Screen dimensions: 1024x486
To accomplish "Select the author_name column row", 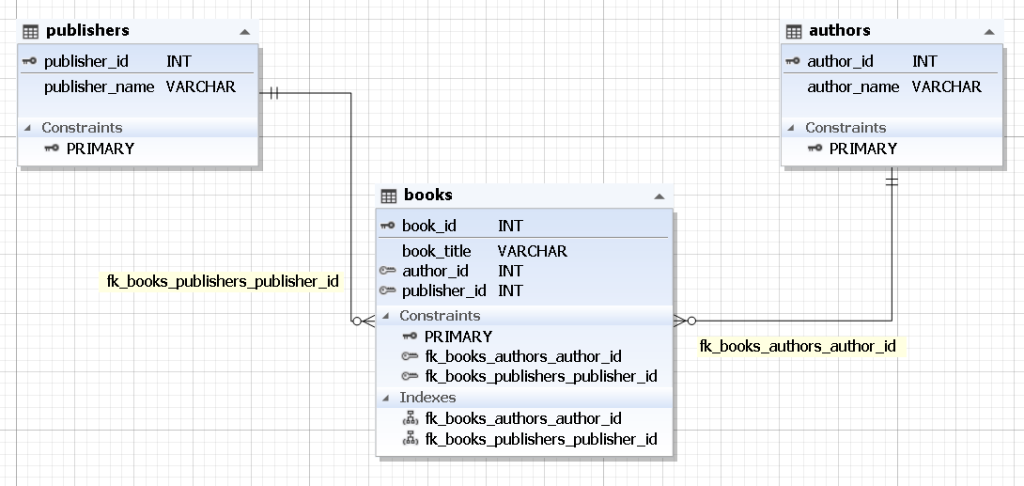I will click(x=892, y=87).
